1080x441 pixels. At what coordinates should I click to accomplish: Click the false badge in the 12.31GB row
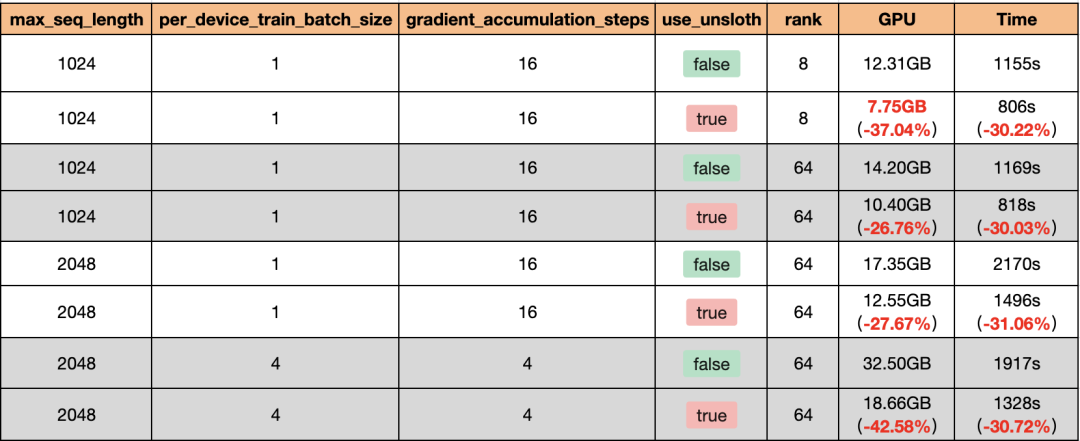(x=711, y=65)
